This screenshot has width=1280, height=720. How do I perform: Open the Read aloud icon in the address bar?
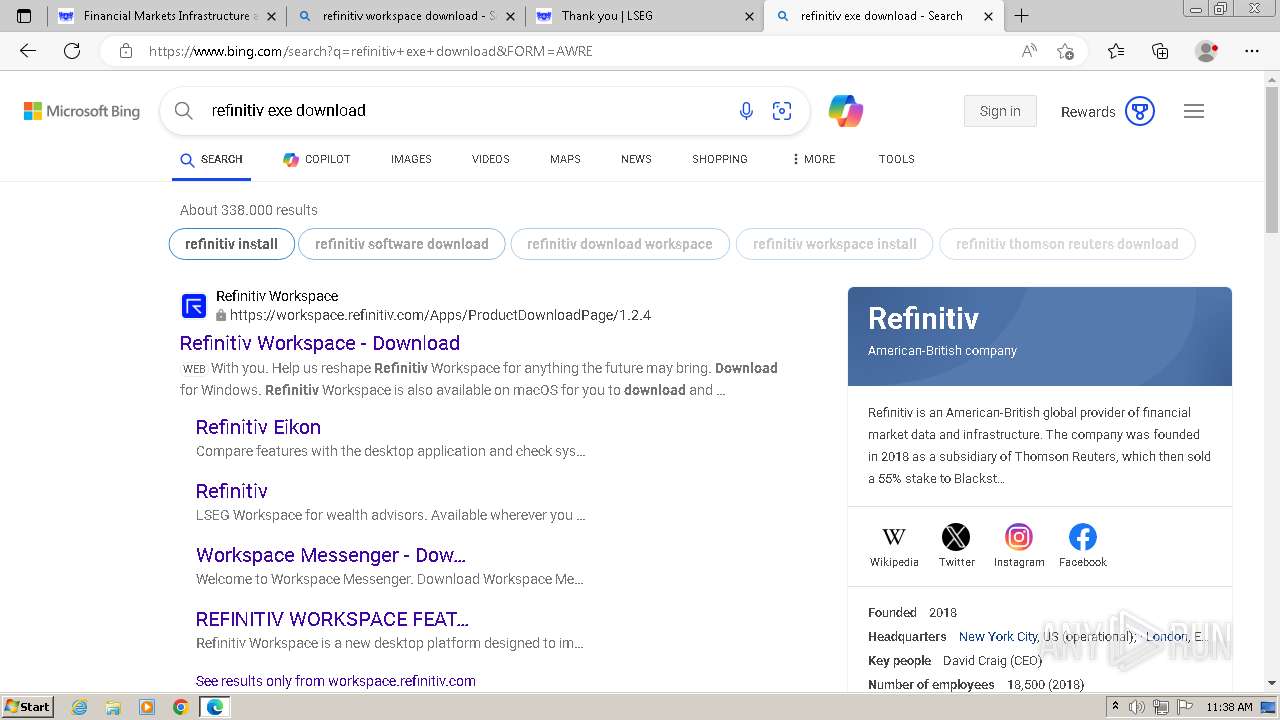tap(1029, 51)
